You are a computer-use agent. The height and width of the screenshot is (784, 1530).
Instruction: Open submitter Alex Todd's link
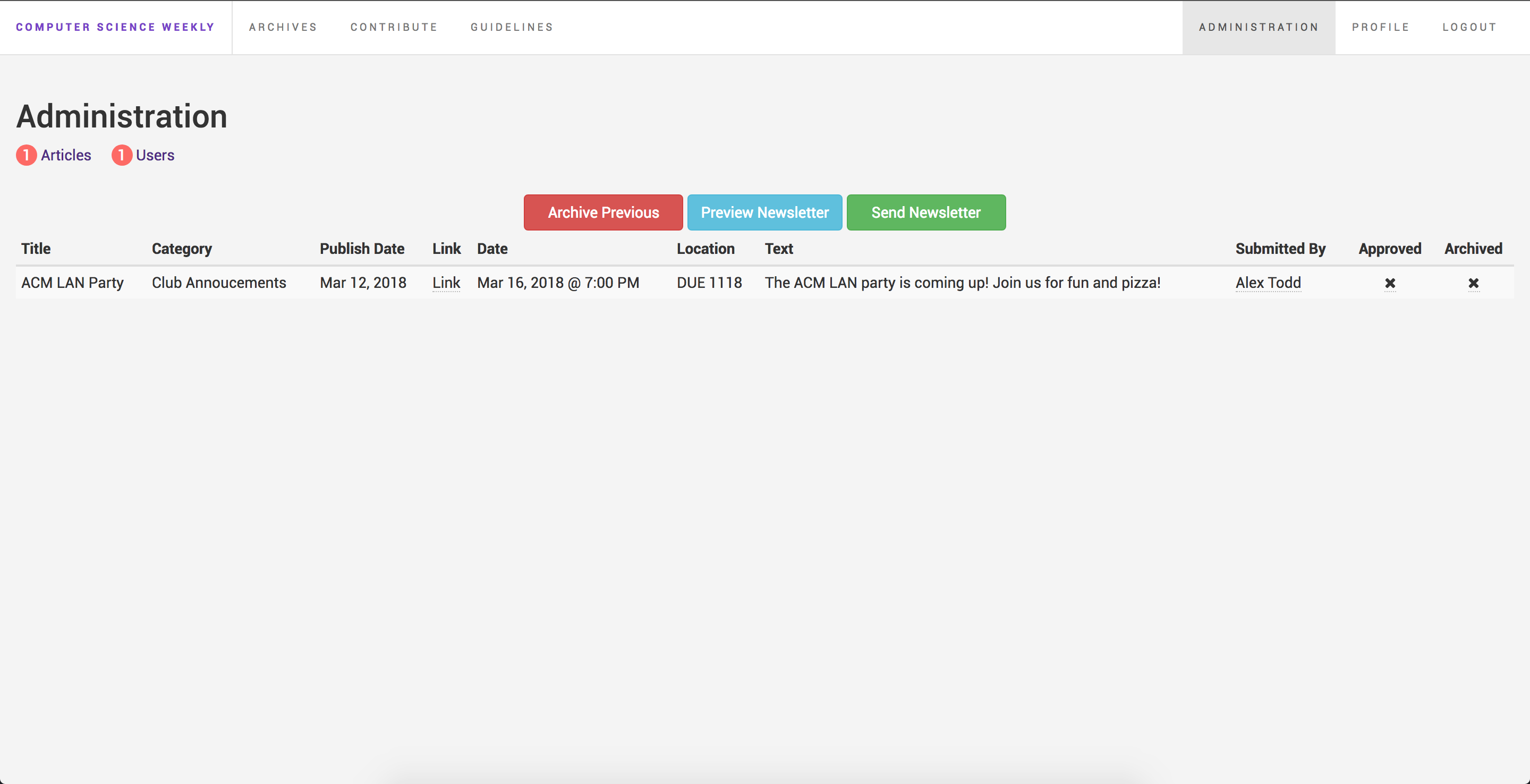pyautogui.click(x=1268, y=283)
